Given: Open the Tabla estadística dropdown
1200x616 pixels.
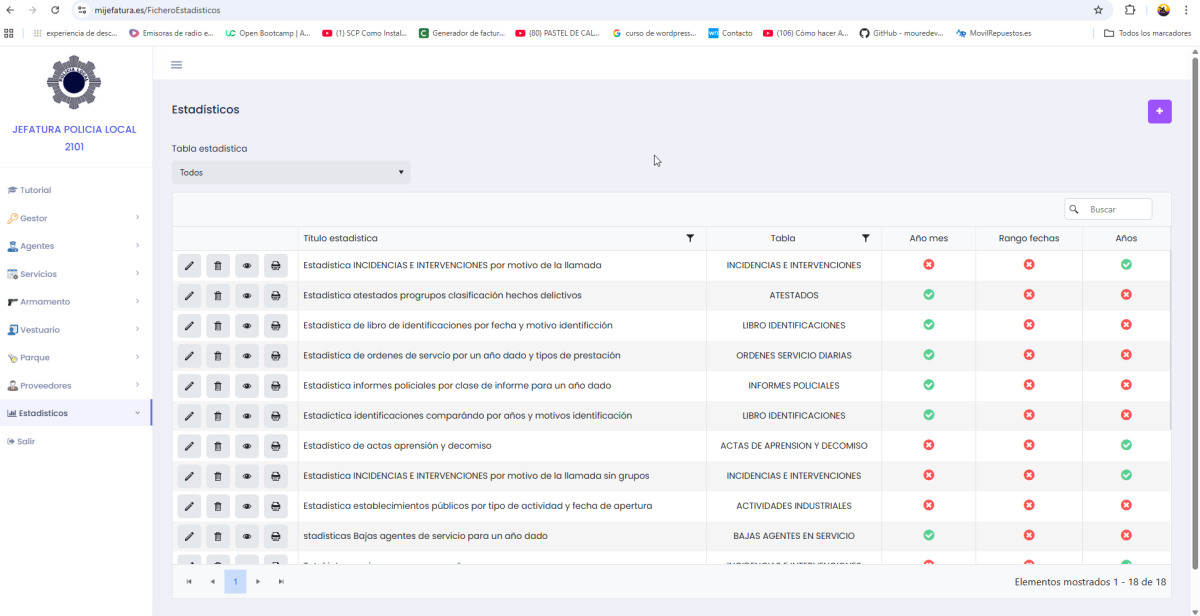Looking at the screenshot, I should click(x=291, y=172).
